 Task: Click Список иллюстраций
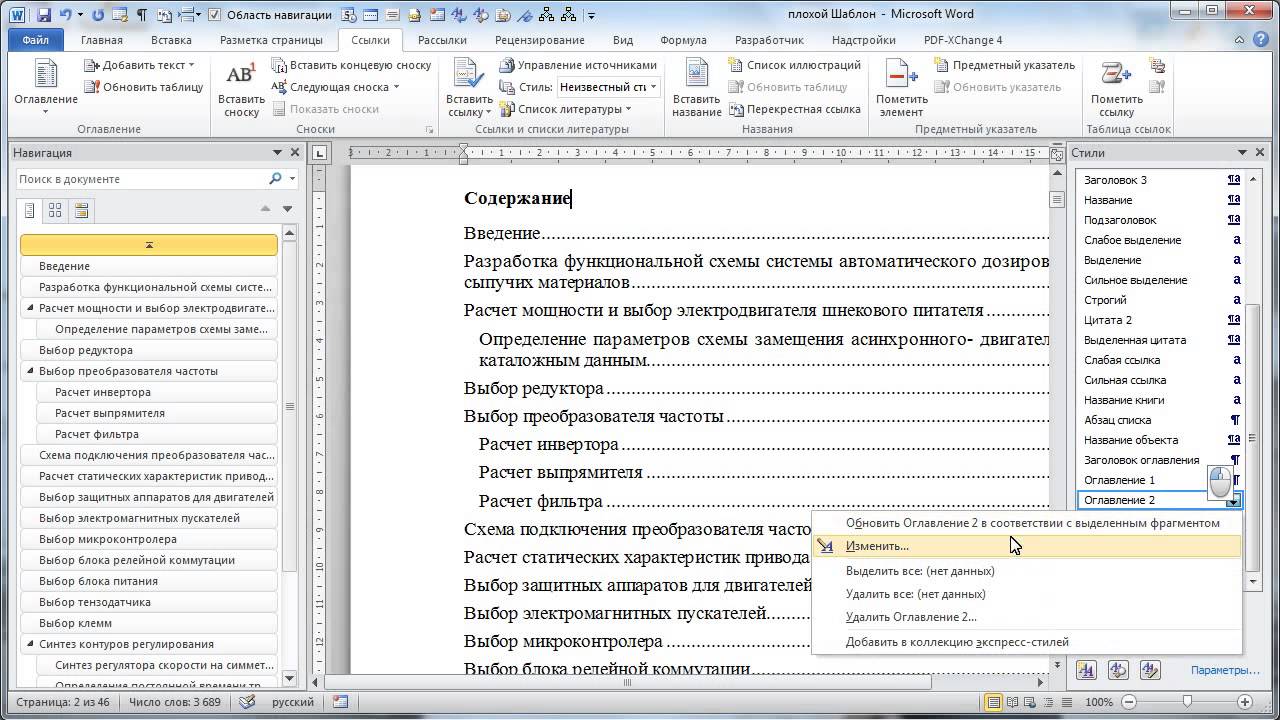click(x=794, y=65)
